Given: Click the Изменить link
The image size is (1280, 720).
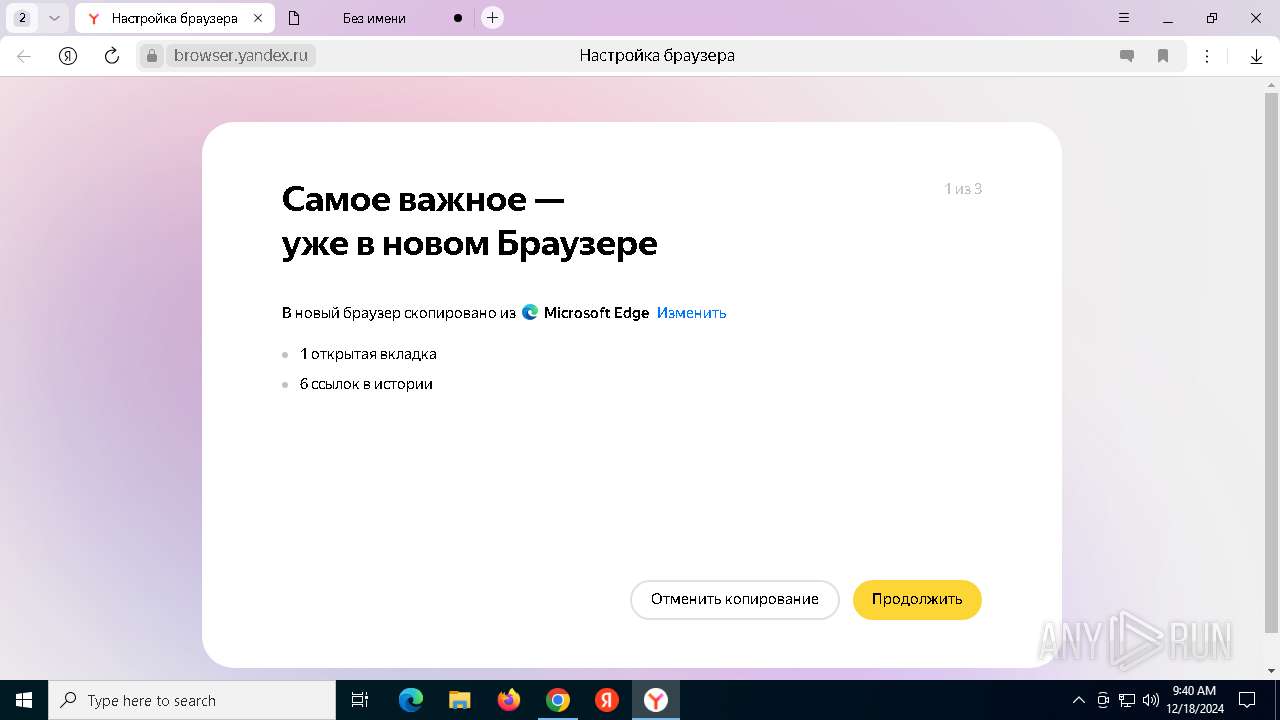Looking at the screenshot, I should point(691,313).
